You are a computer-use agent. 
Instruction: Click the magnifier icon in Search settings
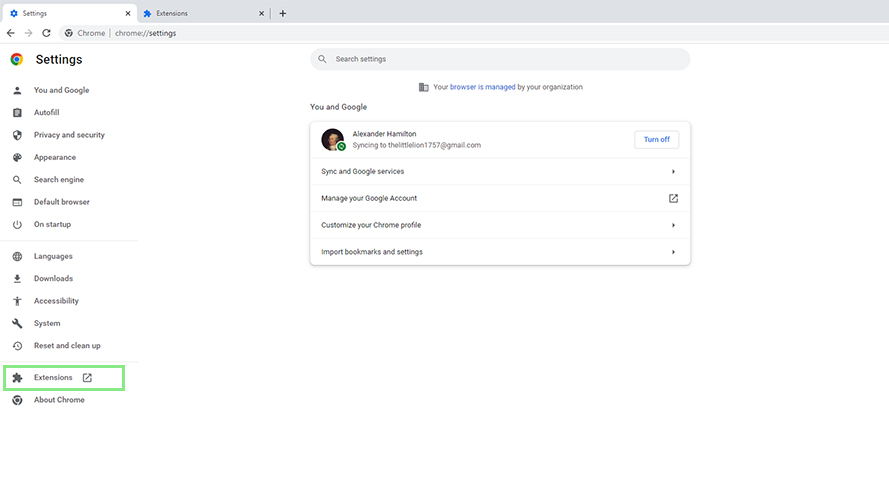[x=322, y=59]
